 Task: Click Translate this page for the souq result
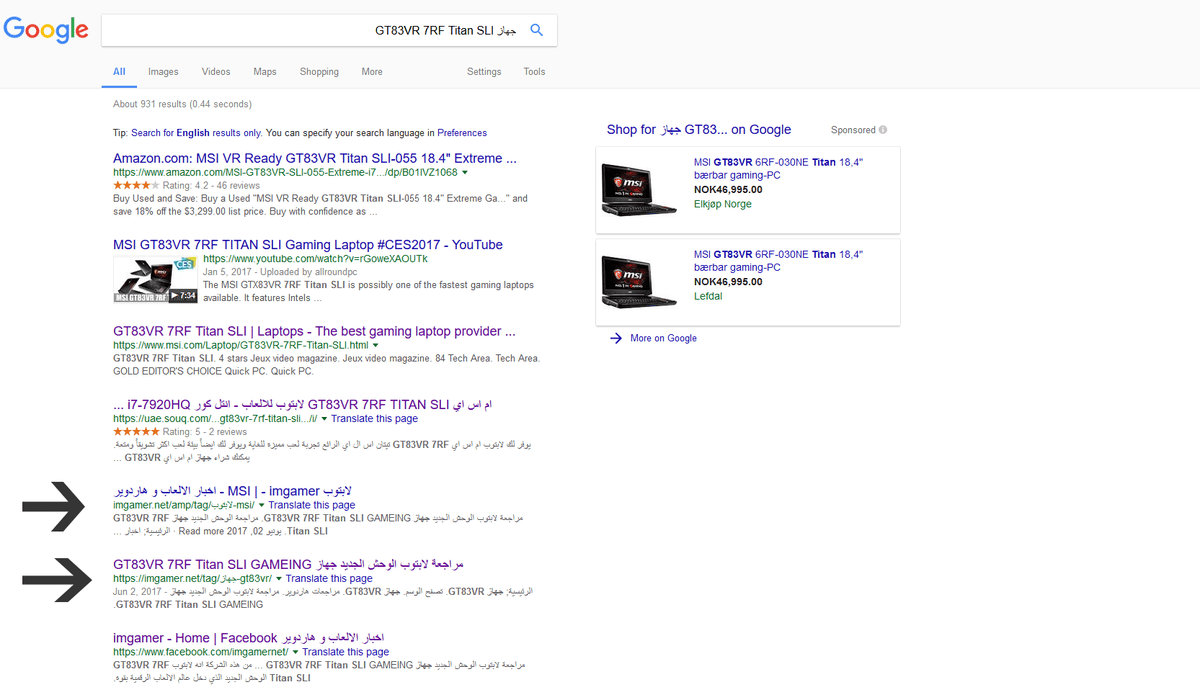[375, 419]
